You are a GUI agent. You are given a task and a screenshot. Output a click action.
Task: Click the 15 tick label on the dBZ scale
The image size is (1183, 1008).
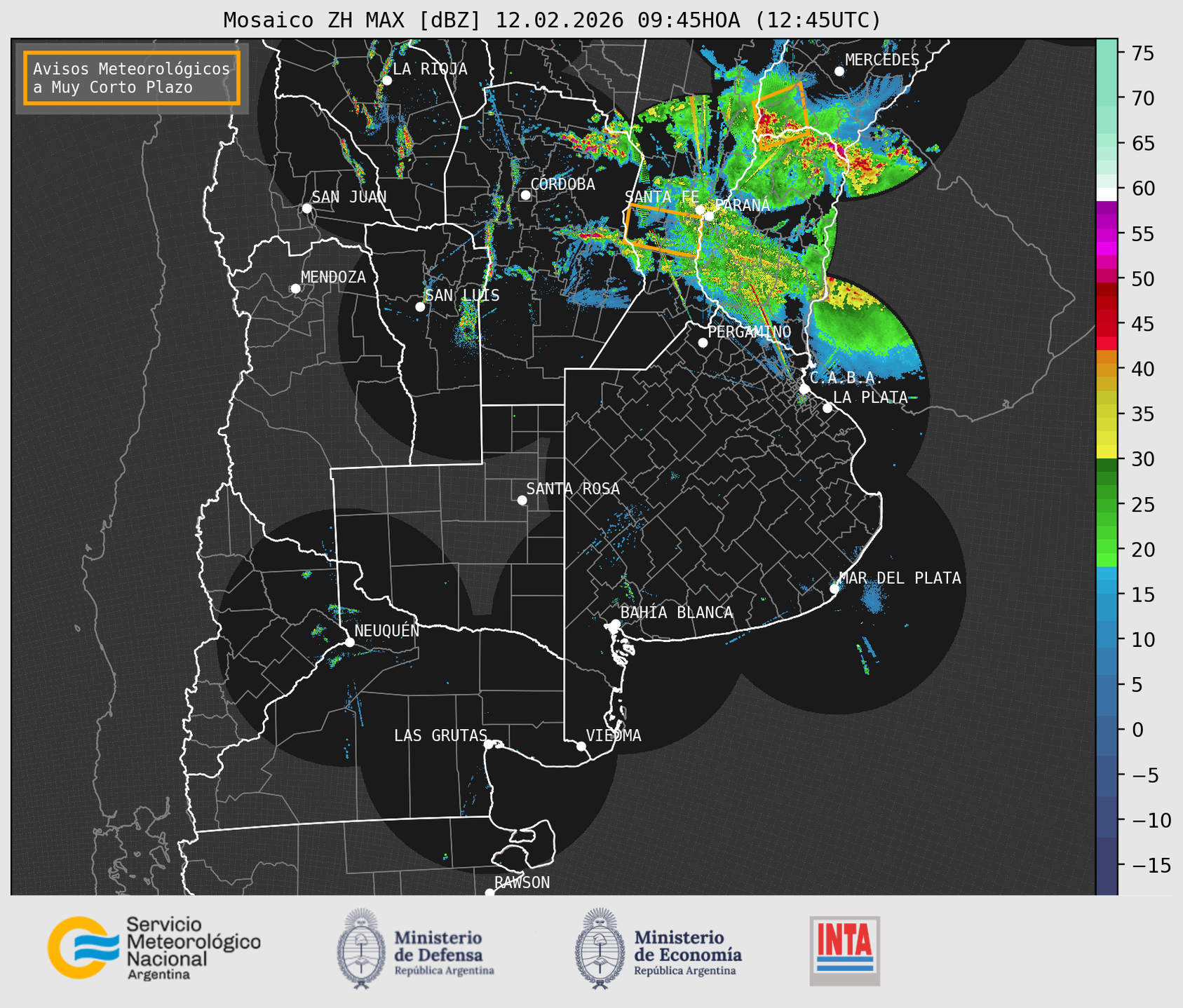(1142, 594)
